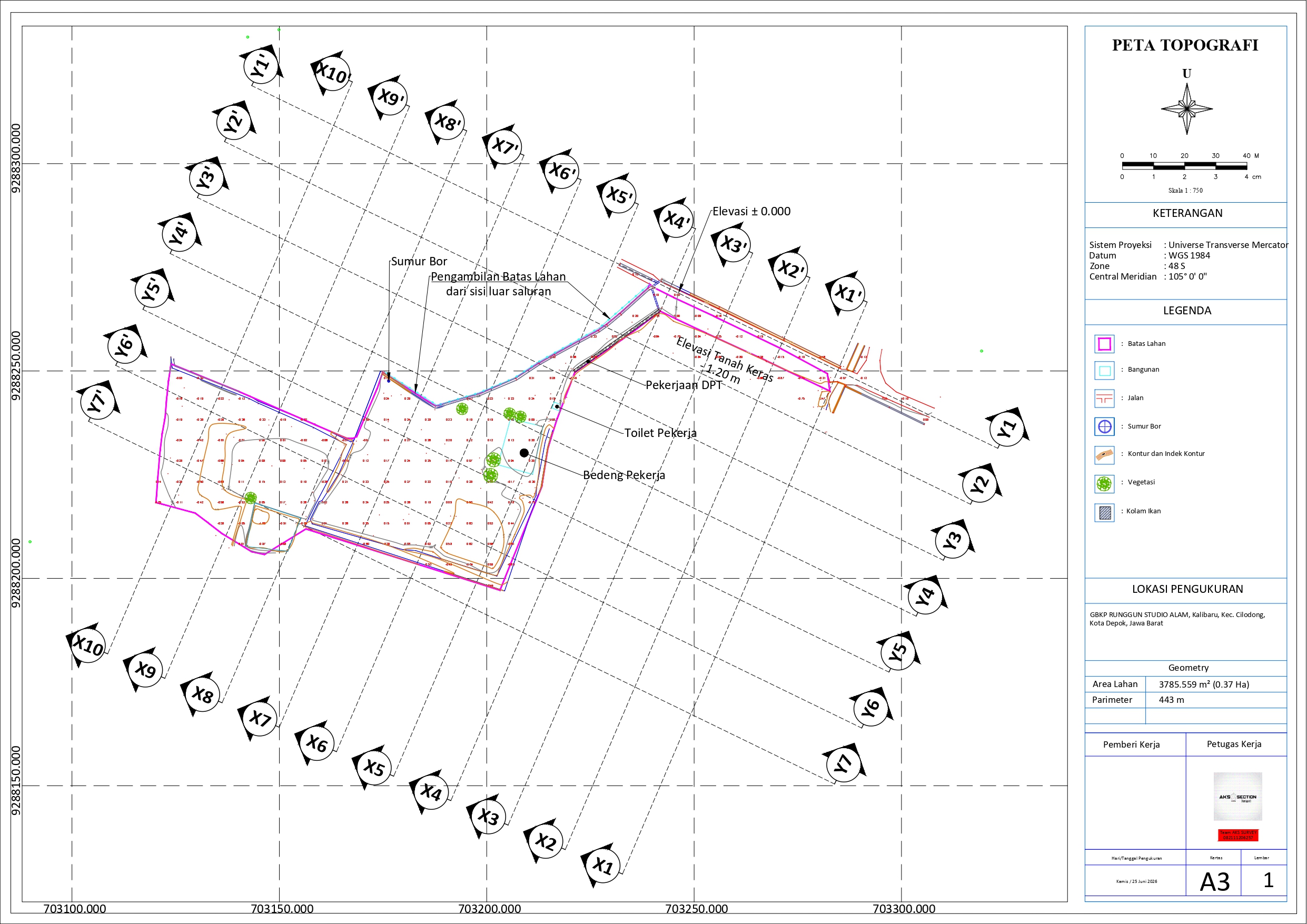Click the X1 section marker circle
The height and width of the screenshot is (924, 1307).
click(603, 866)
